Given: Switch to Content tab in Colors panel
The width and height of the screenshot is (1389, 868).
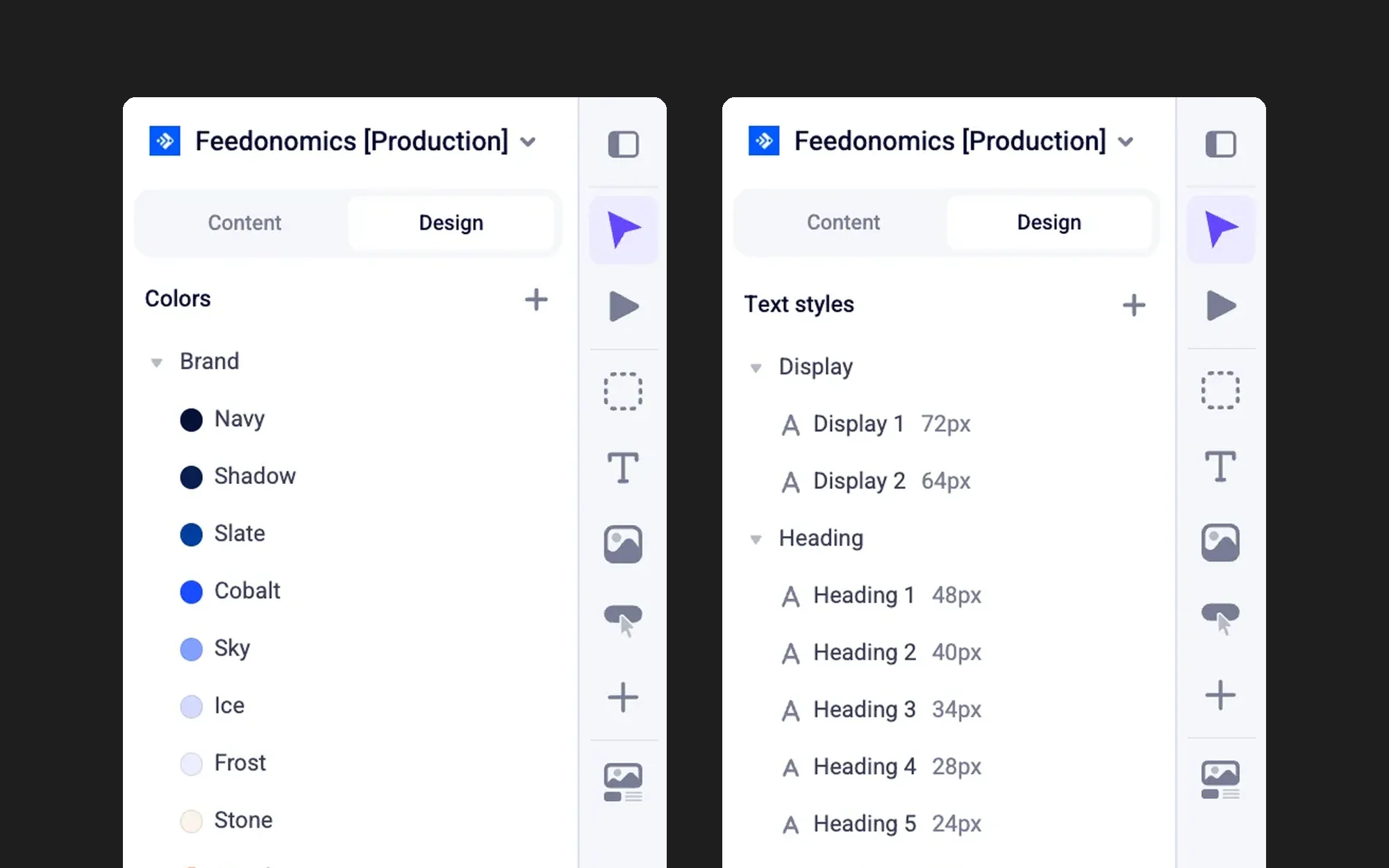Looking at the screenshot, I should (x=244, y=223).
